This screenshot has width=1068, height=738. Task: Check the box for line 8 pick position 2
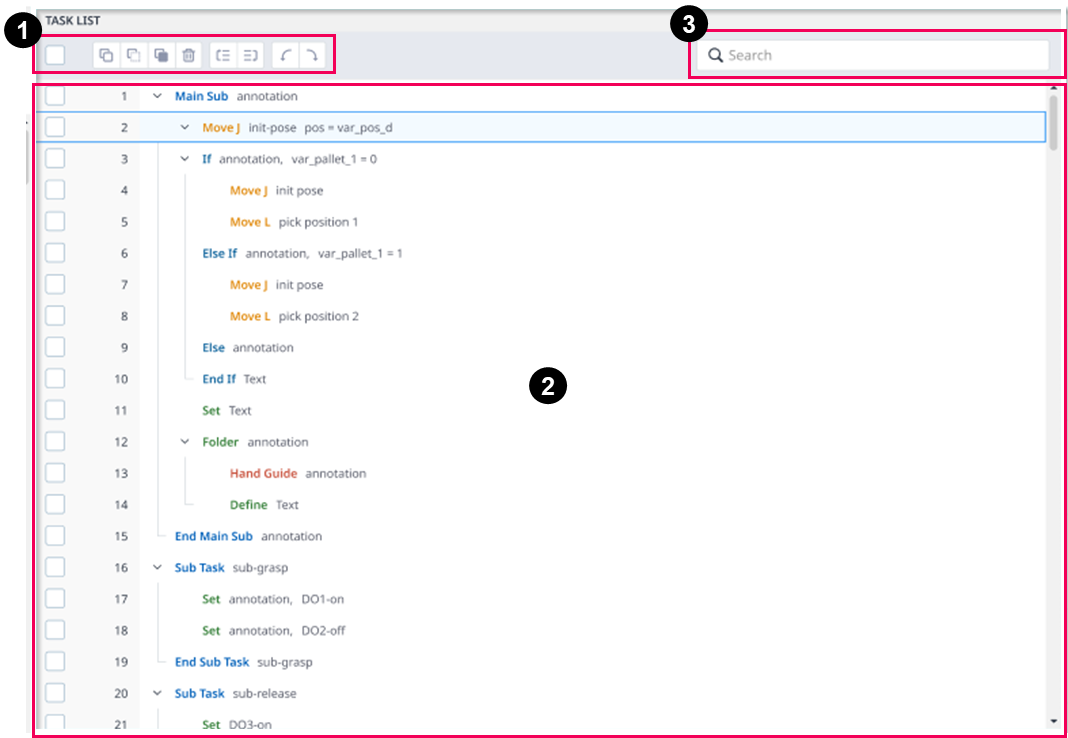pyautogui.click(x=54, y=316)
